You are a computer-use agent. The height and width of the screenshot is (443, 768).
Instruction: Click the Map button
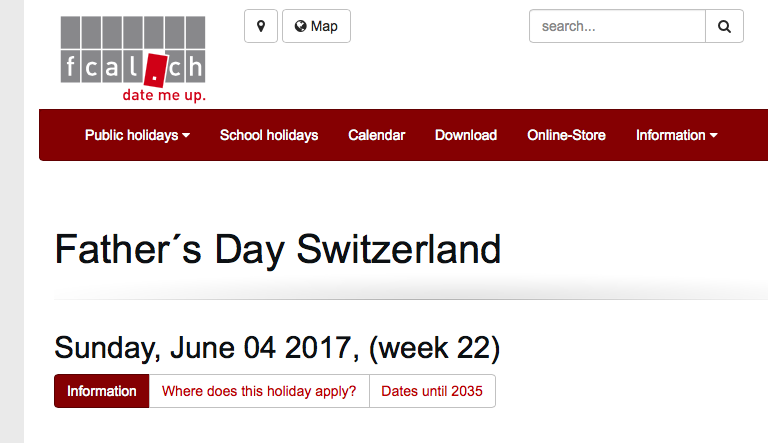(316, 26)
